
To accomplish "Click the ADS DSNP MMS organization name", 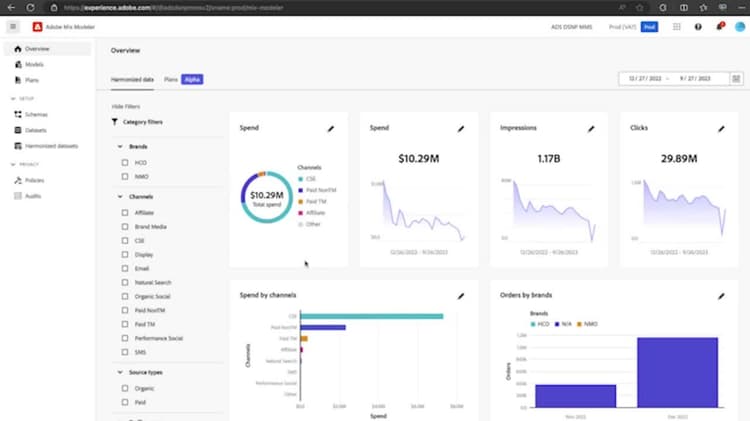I will click(x=572, y=27).
